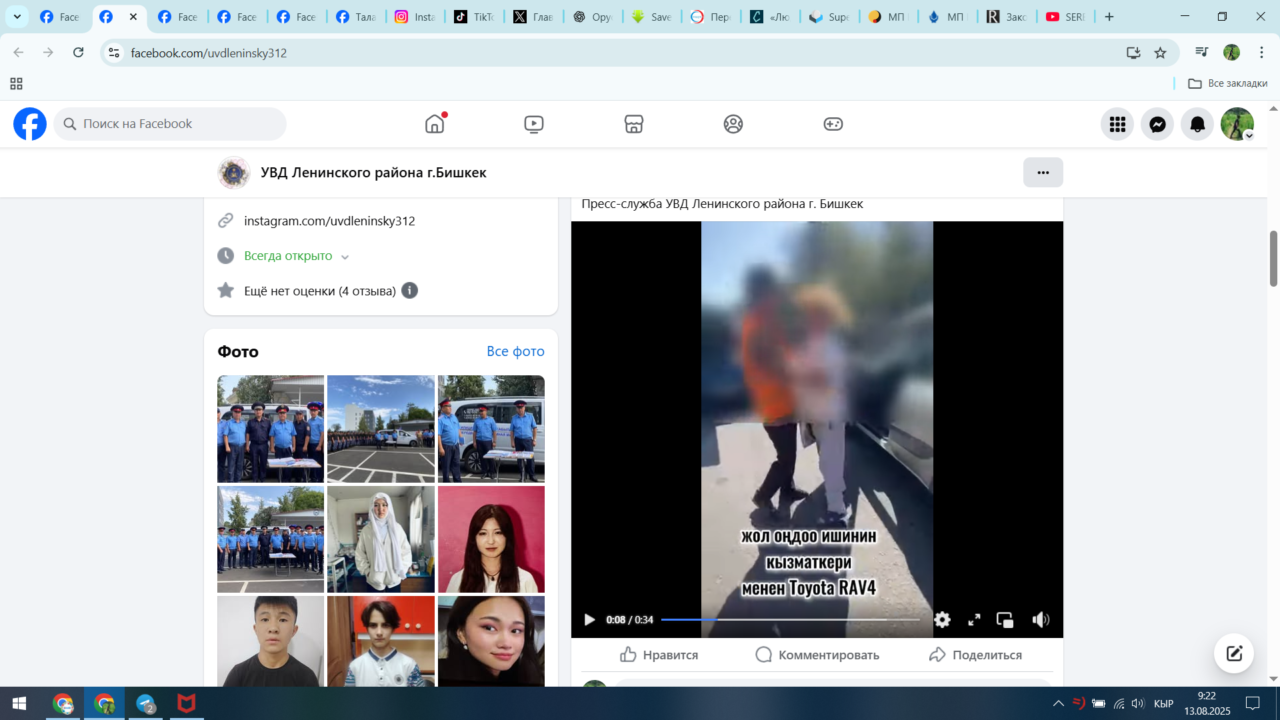Viewport: 1280px width, 720px height.
Task: Open the Facebook Gaming icon
Action: click(x=833, y=124)
